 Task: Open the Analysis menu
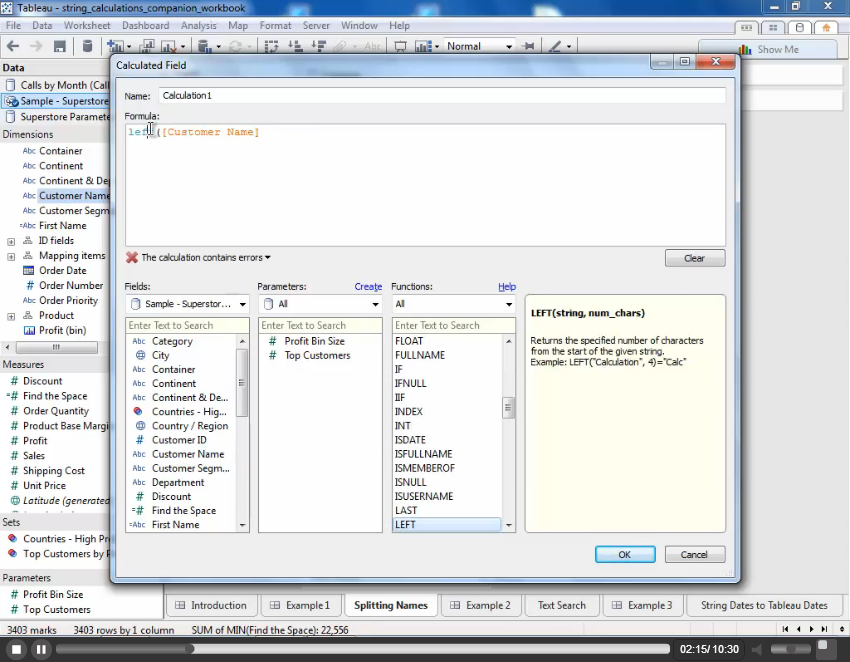[x=198, y=25]
